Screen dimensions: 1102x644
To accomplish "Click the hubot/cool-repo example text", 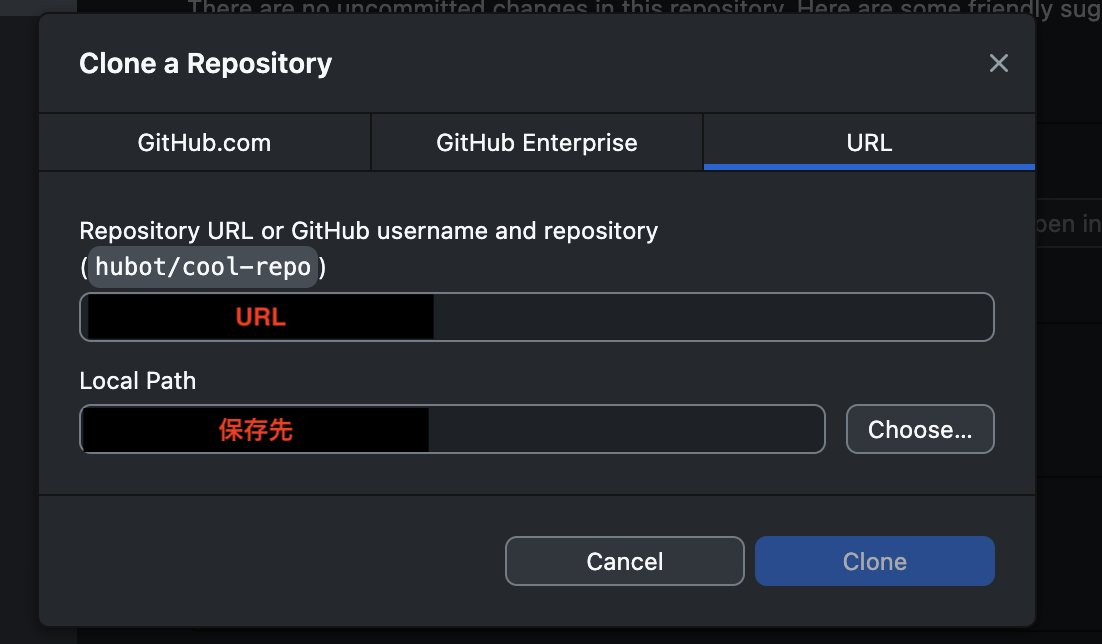I will pos(203,268).
